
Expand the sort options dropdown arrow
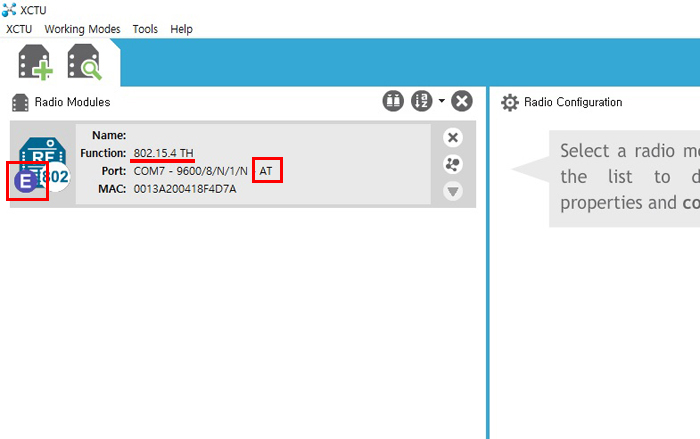(442, 101)
